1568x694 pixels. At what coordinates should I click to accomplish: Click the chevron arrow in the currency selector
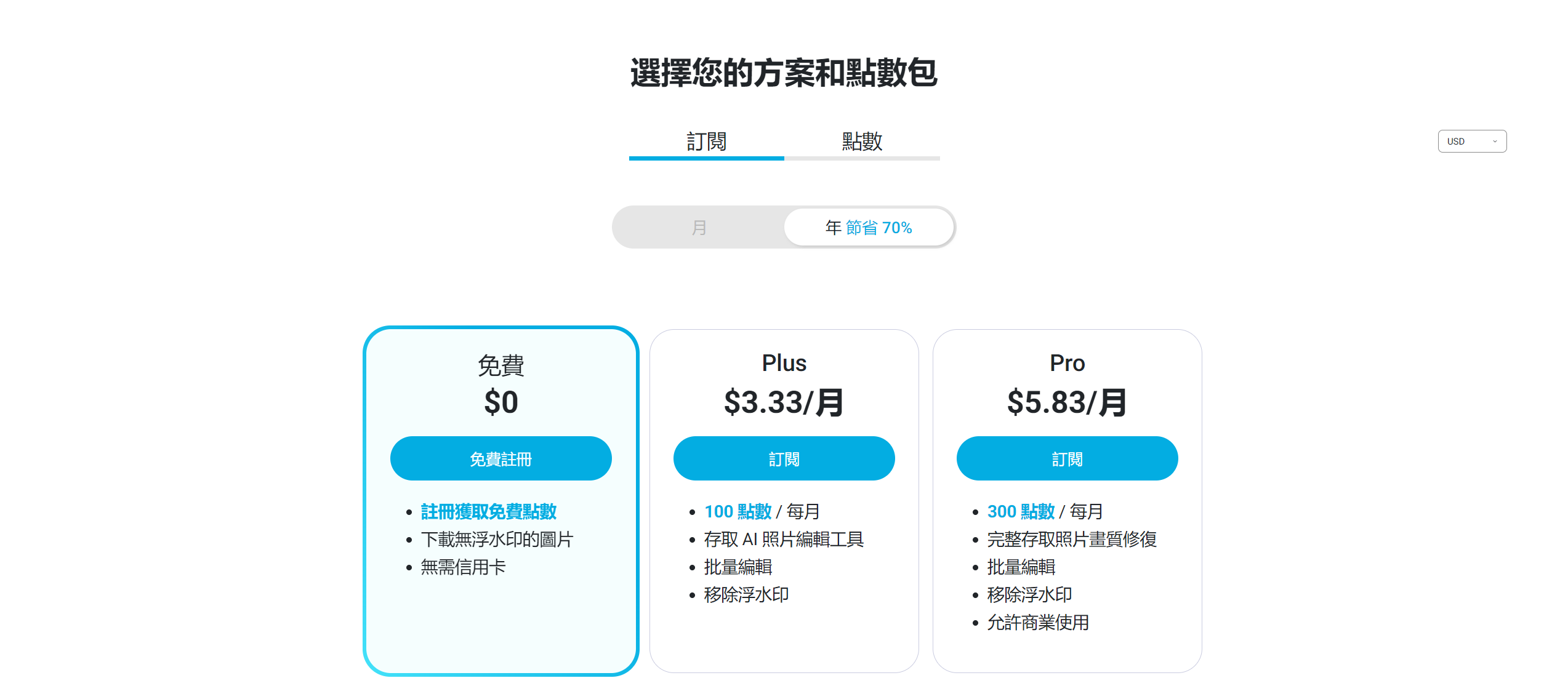[x=1495, y=142]
